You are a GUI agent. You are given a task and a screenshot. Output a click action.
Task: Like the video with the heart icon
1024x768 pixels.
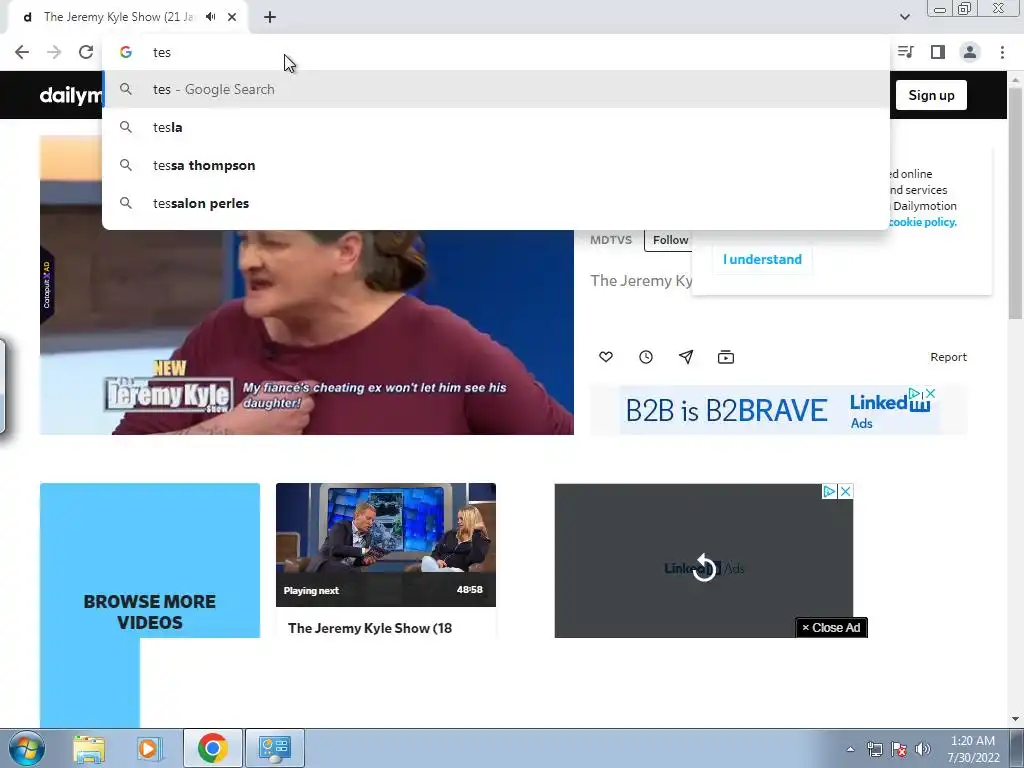pos(606,357)
